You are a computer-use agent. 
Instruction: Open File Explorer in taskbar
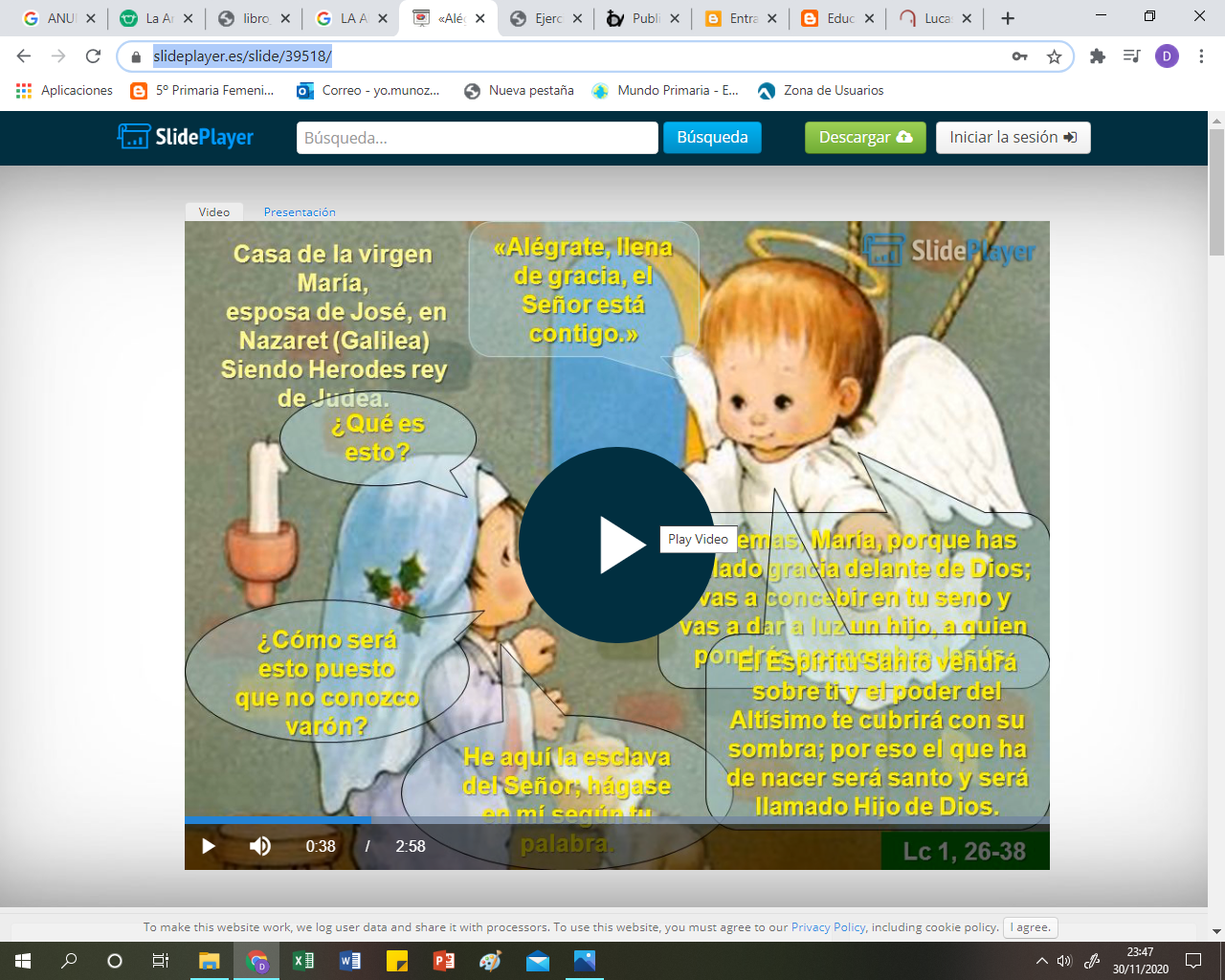[209, 961]
